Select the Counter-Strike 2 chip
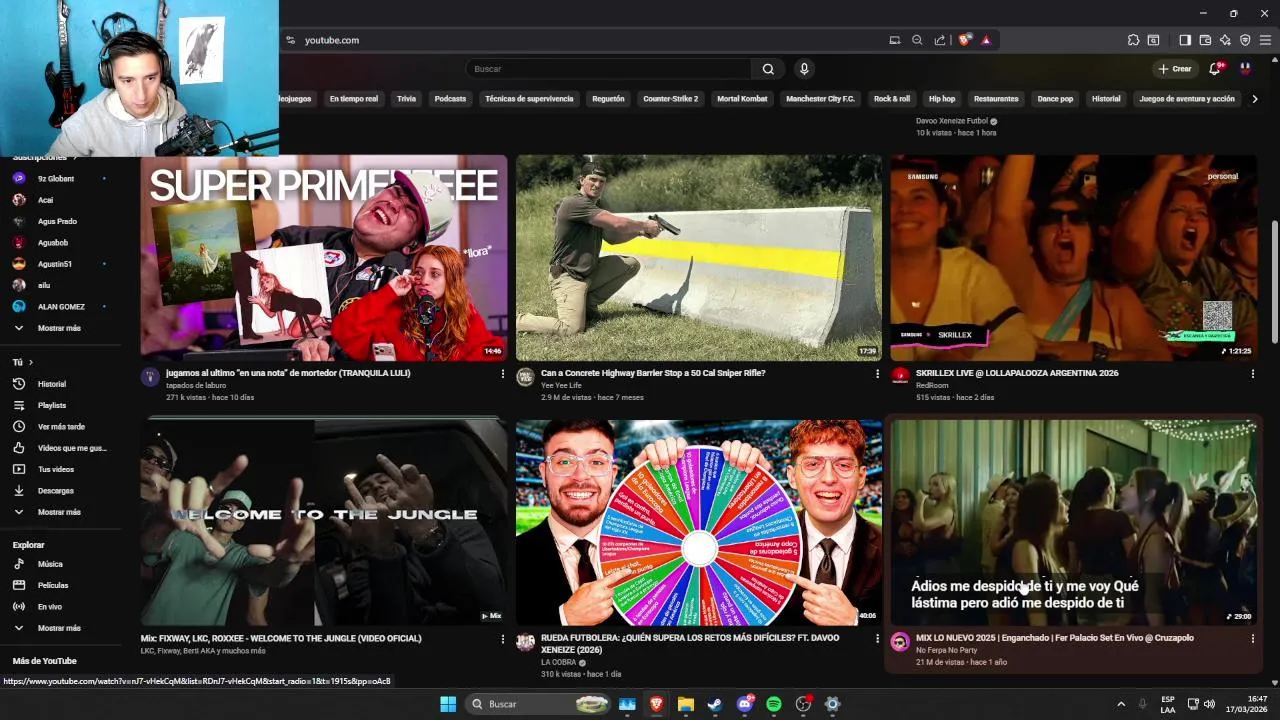This screenshot has width=1280, height=720. [x=671, y=99]
